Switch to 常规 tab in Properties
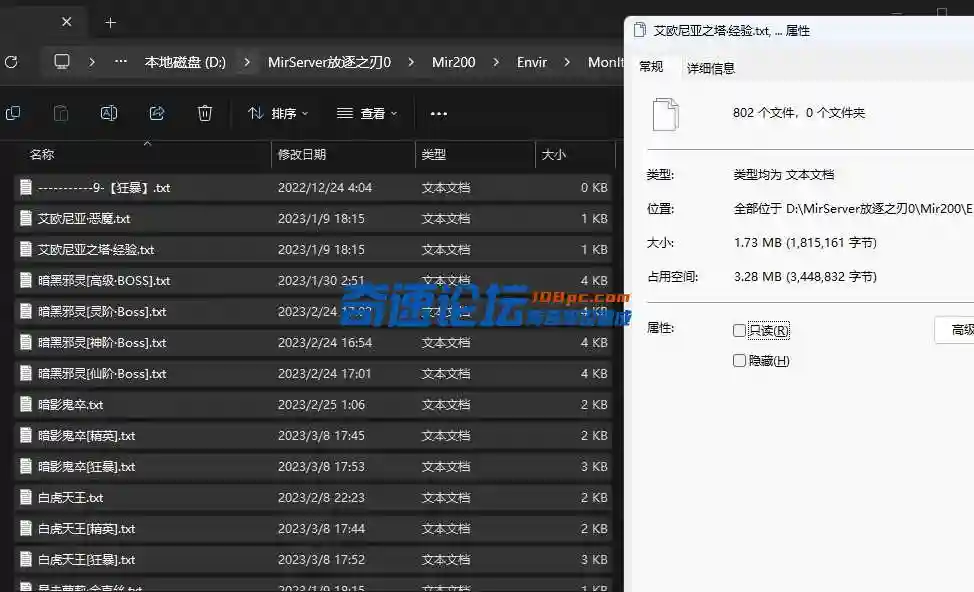This screenshot has width=974, height=592. tap(651, 67)
